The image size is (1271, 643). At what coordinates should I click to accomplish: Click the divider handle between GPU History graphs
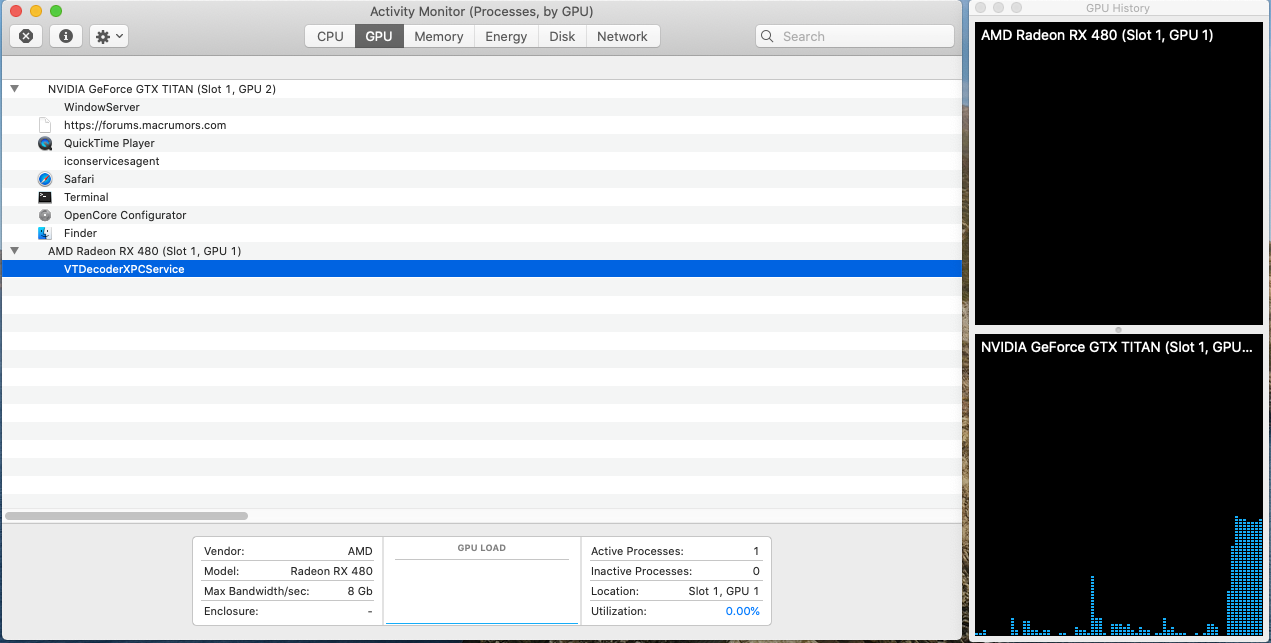coord(1119,330)
